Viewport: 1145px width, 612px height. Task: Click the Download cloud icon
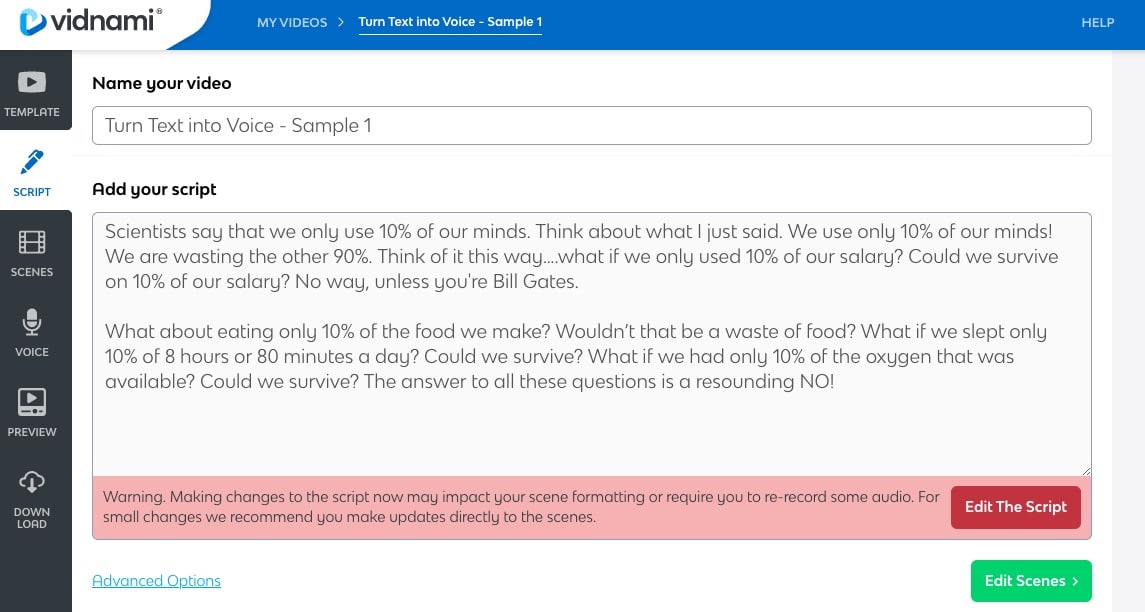pyautogui.click(x=32, y=483)
